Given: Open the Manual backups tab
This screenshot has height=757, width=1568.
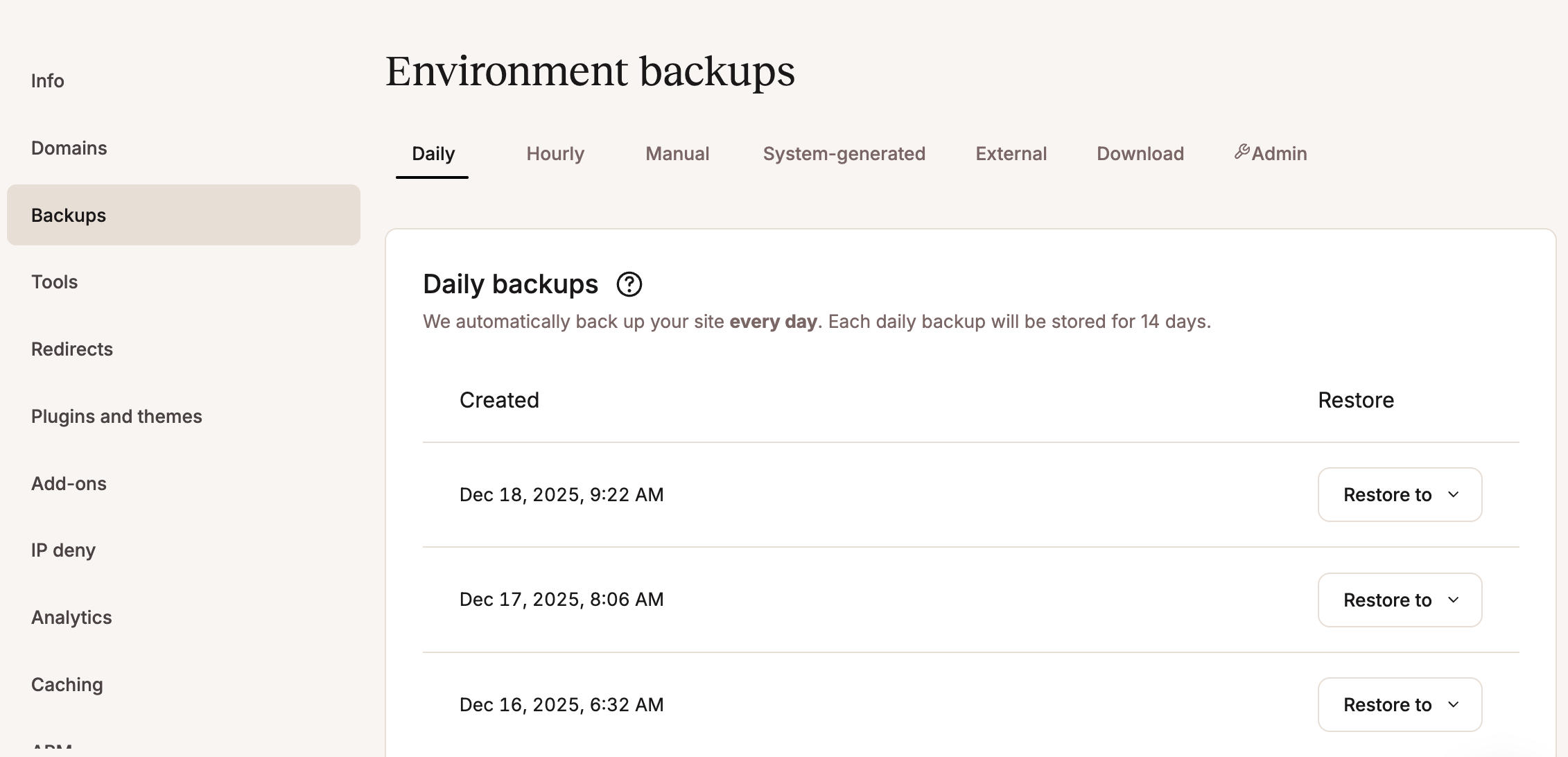Looking at the screenshot, I should click(x=677, y=153).
